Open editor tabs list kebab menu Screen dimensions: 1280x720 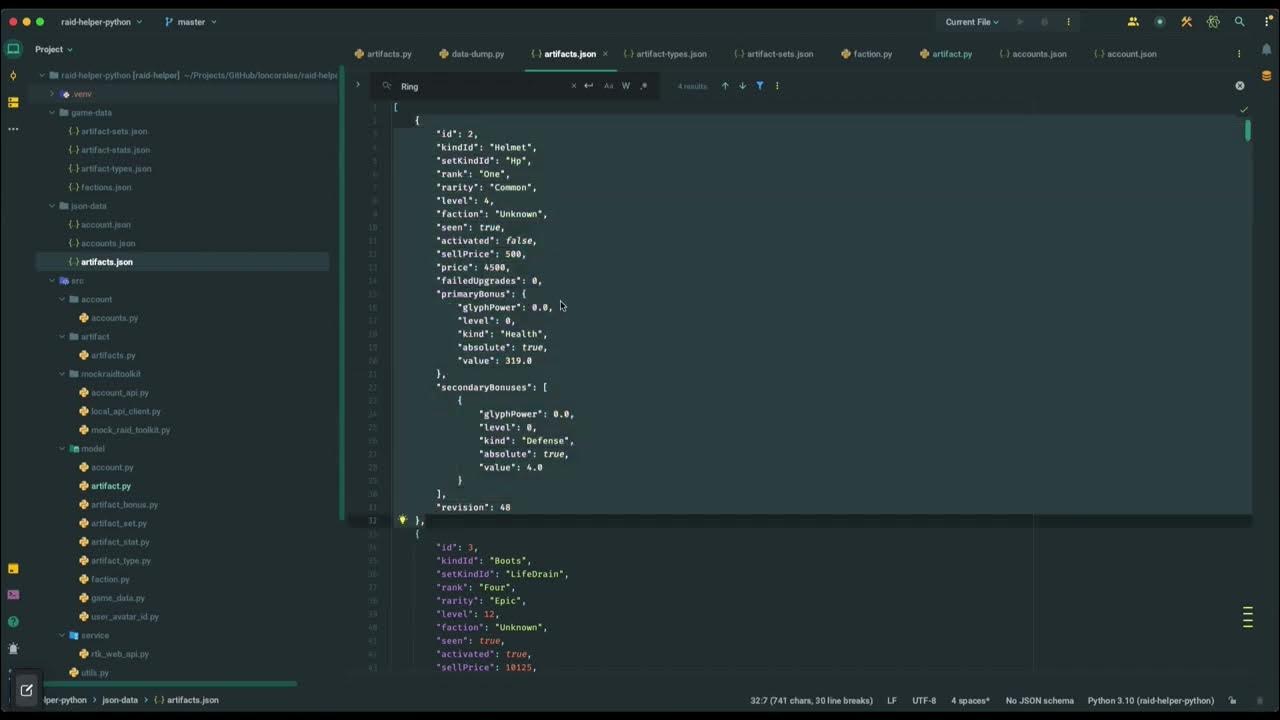pos(1239,54)
